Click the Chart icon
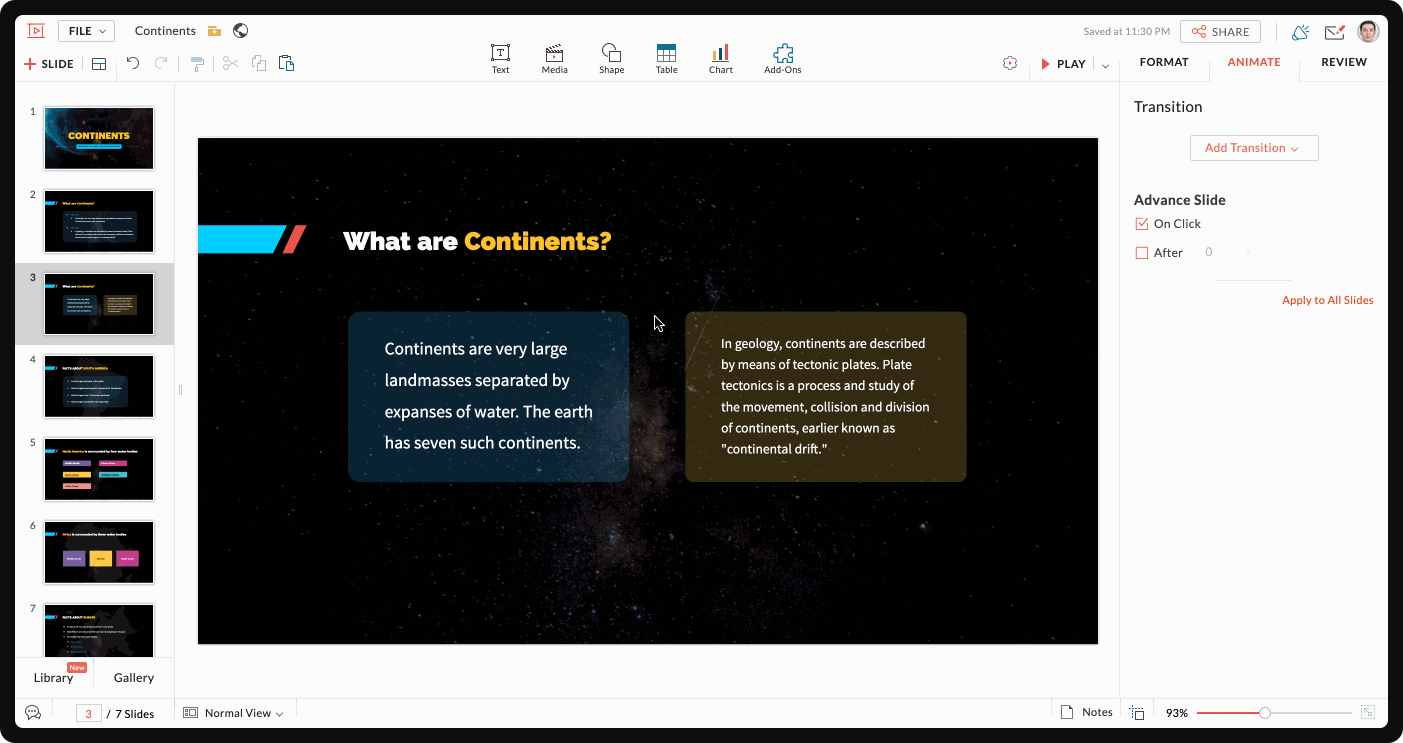This screenshot has height=743, width=1403. coord(720,54)
